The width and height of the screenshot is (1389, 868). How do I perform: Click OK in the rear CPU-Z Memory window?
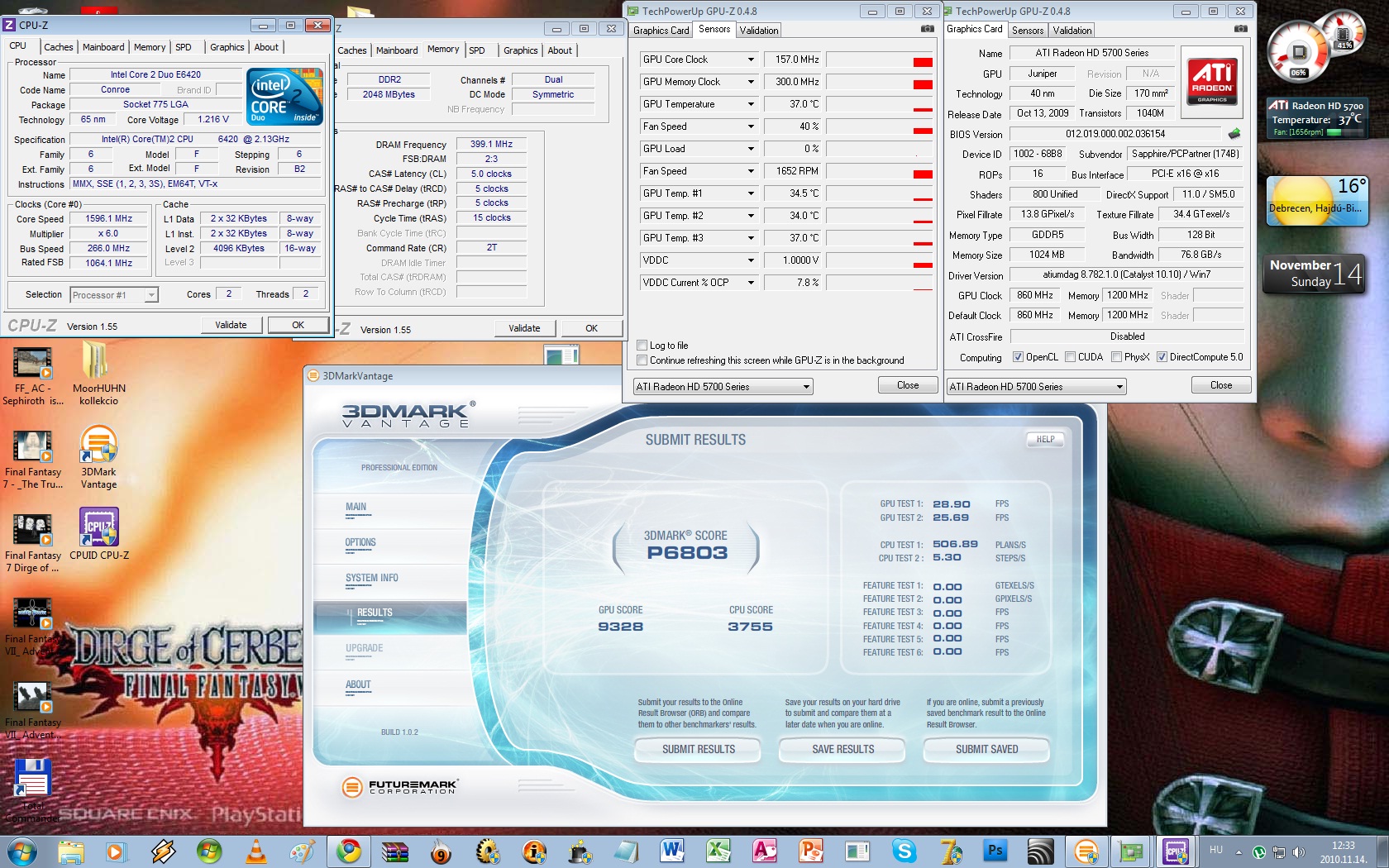pyautogui.click(x=591, y=328)
